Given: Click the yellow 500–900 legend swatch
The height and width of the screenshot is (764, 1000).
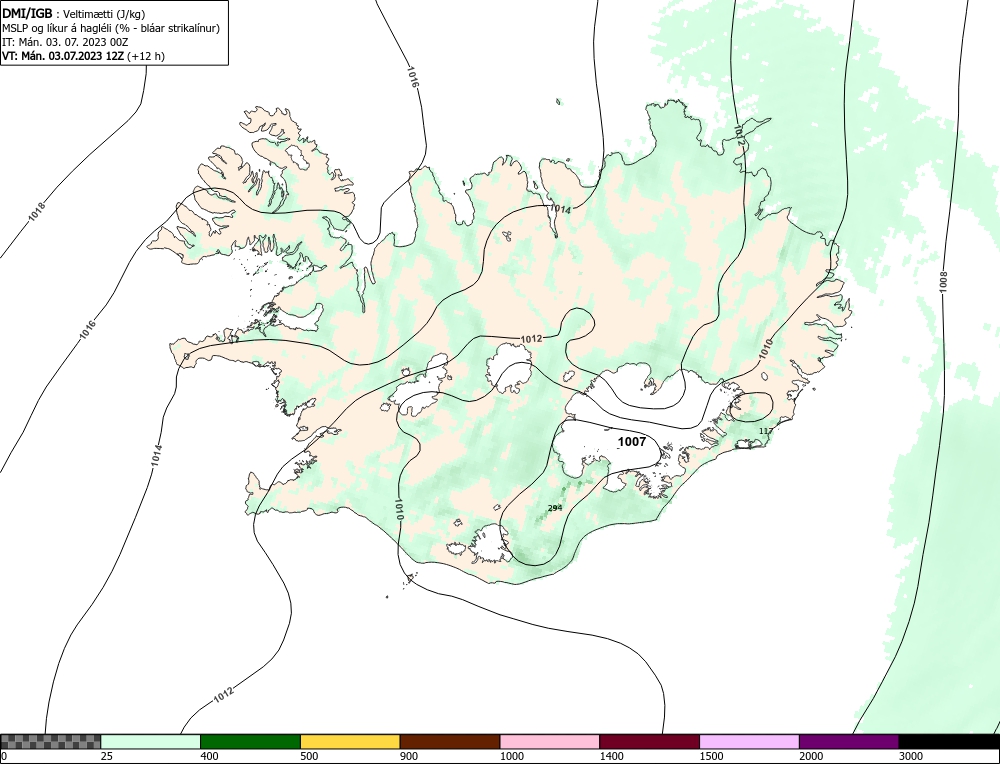Looking at the screenshot, I should (x=350, y=742).
